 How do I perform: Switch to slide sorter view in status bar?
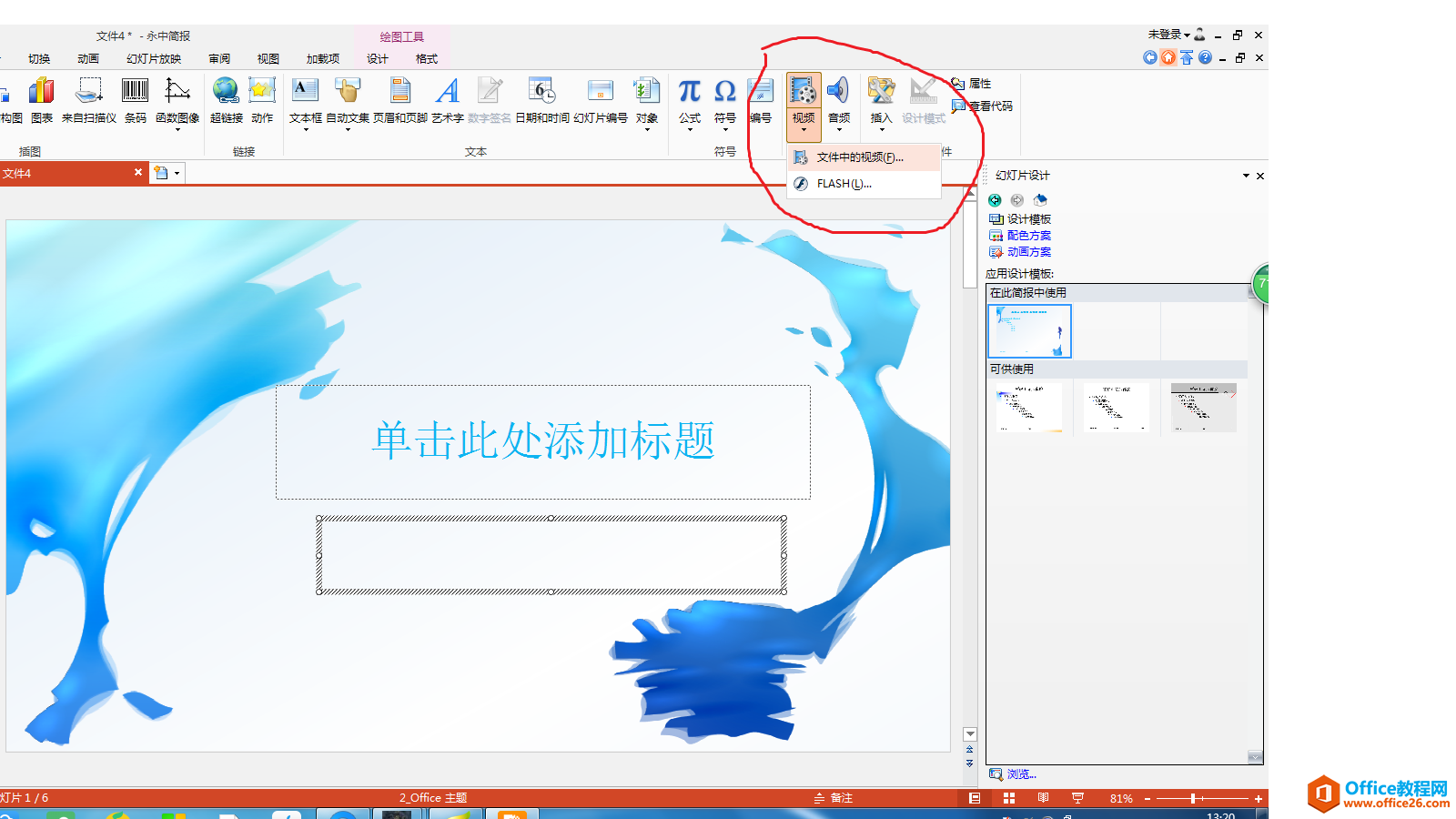tap(1009, 798)
